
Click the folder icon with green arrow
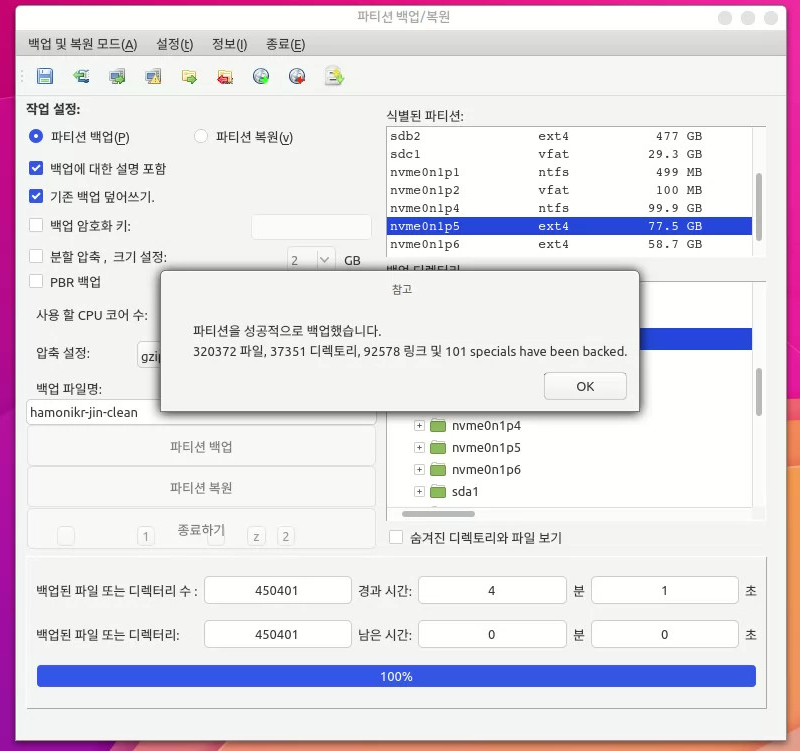pos(189,76)
